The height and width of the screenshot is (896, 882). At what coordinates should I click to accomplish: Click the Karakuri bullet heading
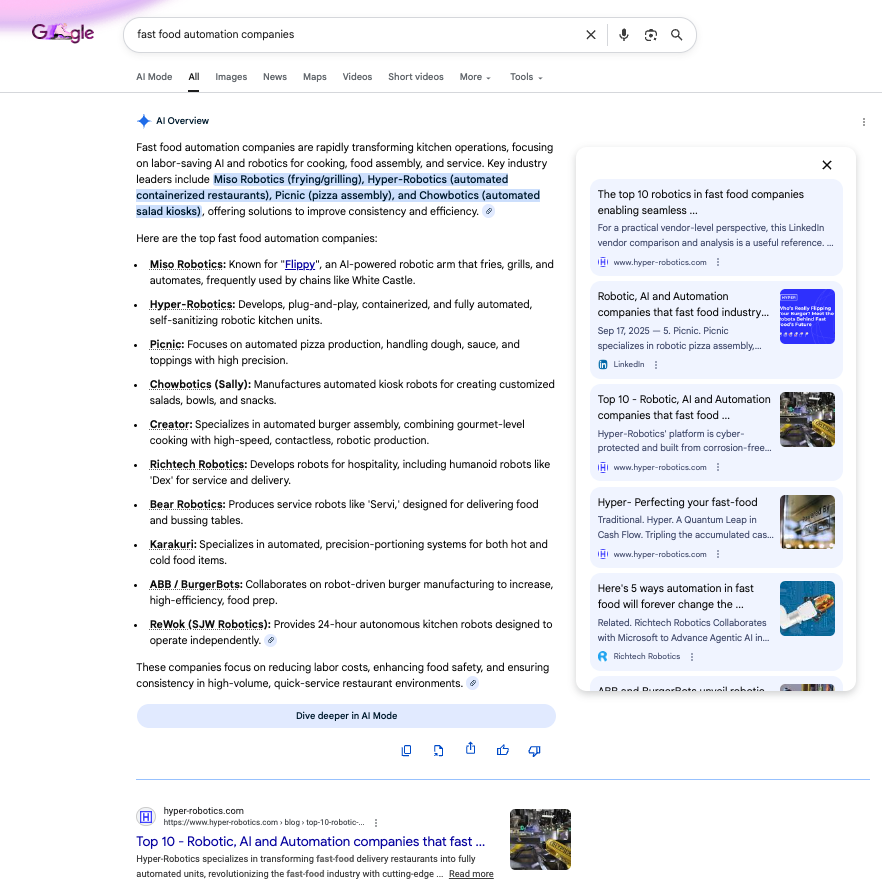click(x=173, y=545)
